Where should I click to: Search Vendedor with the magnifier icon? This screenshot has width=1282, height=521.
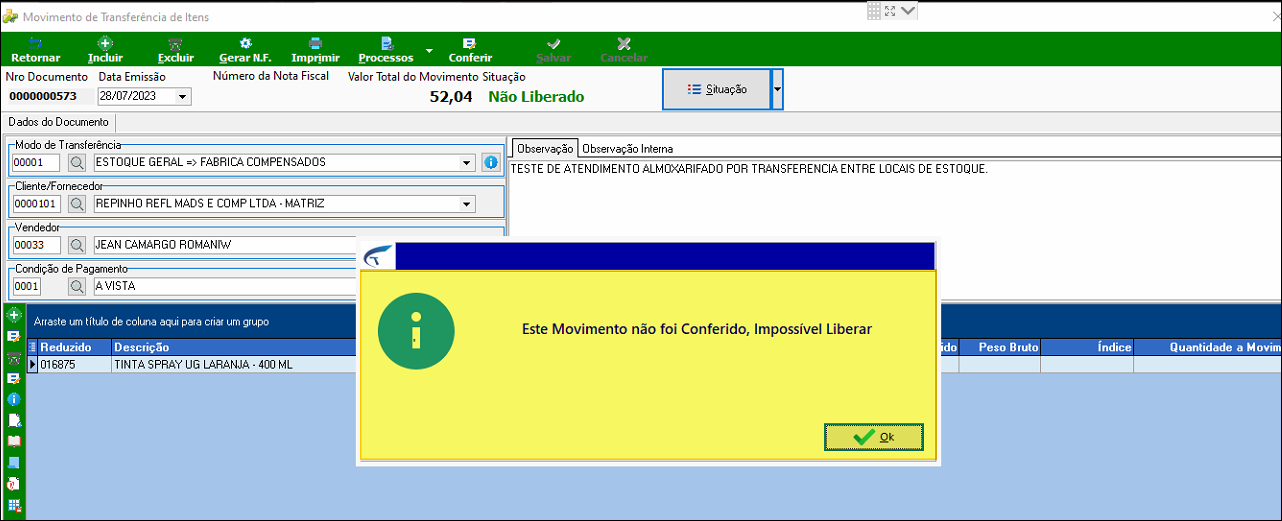click(x=77, y=245)
